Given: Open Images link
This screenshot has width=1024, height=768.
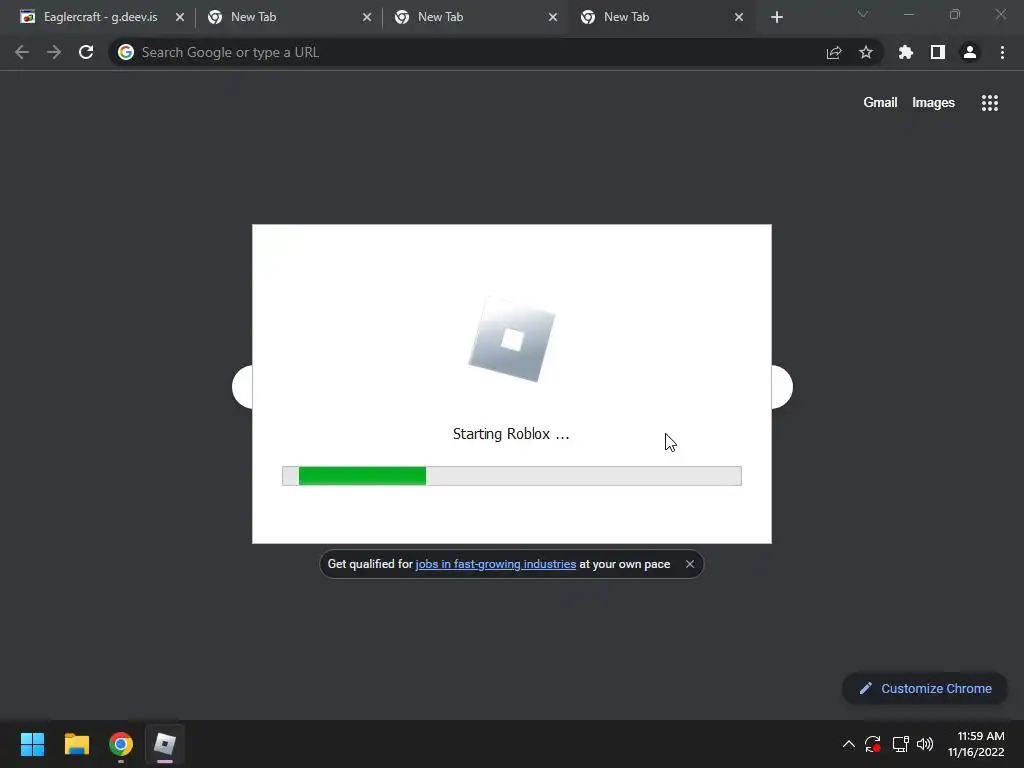Looking at the screenshot, I should (x=933, y=103).
